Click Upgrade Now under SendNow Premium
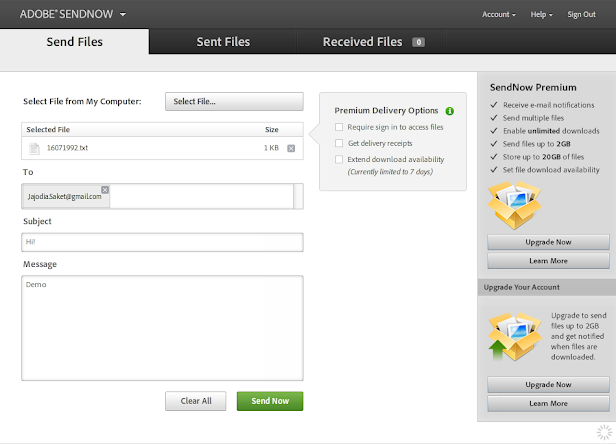 (548, 242)
